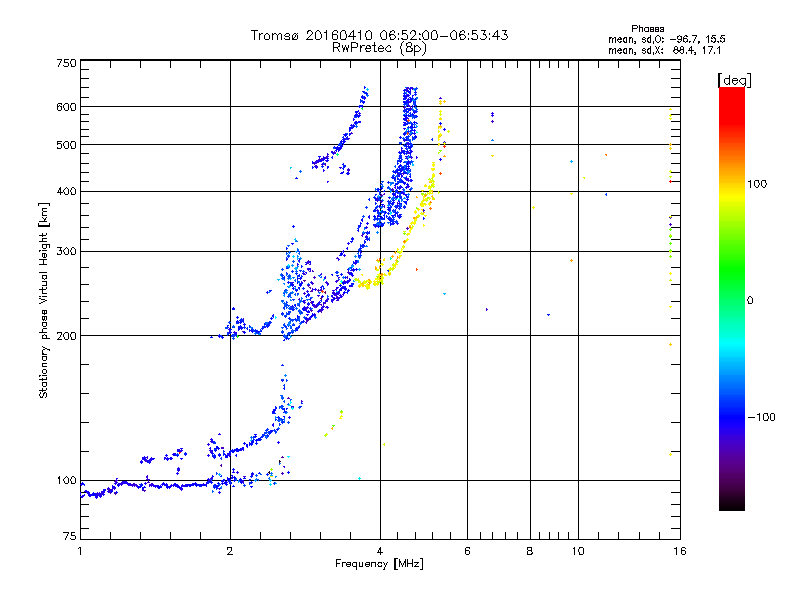This screenshot has height=600, width=800.
Task: Click height axis tick '200'
Action: pos(67,336)
